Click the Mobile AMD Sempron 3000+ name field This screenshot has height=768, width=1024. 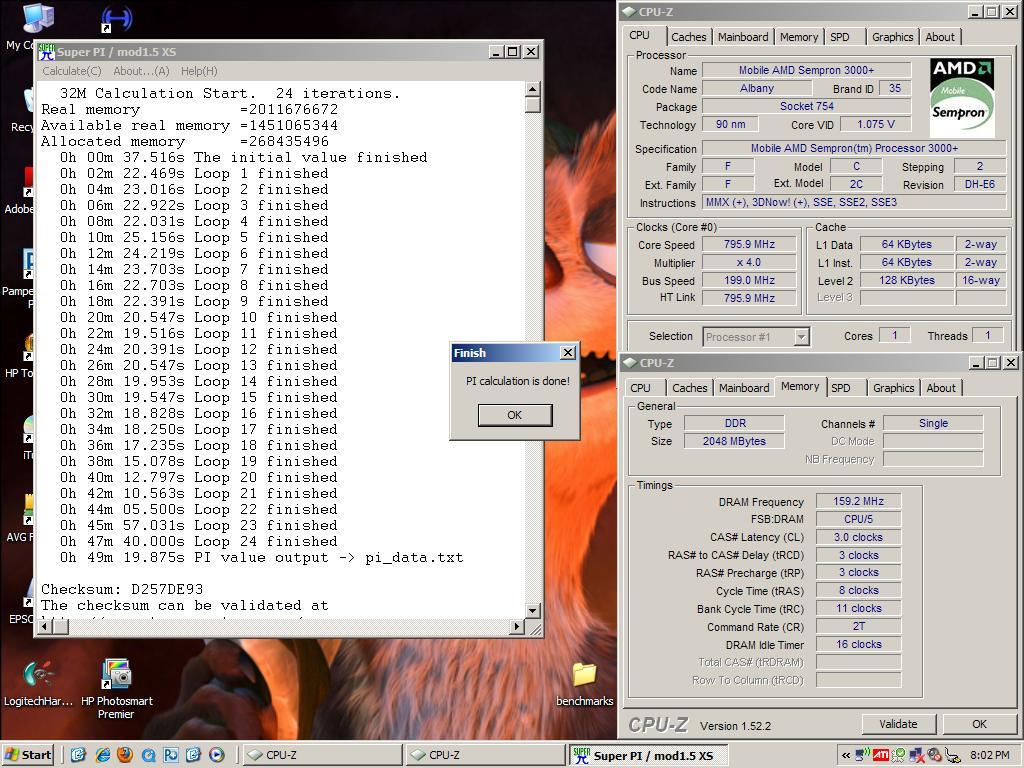[806, 70]
